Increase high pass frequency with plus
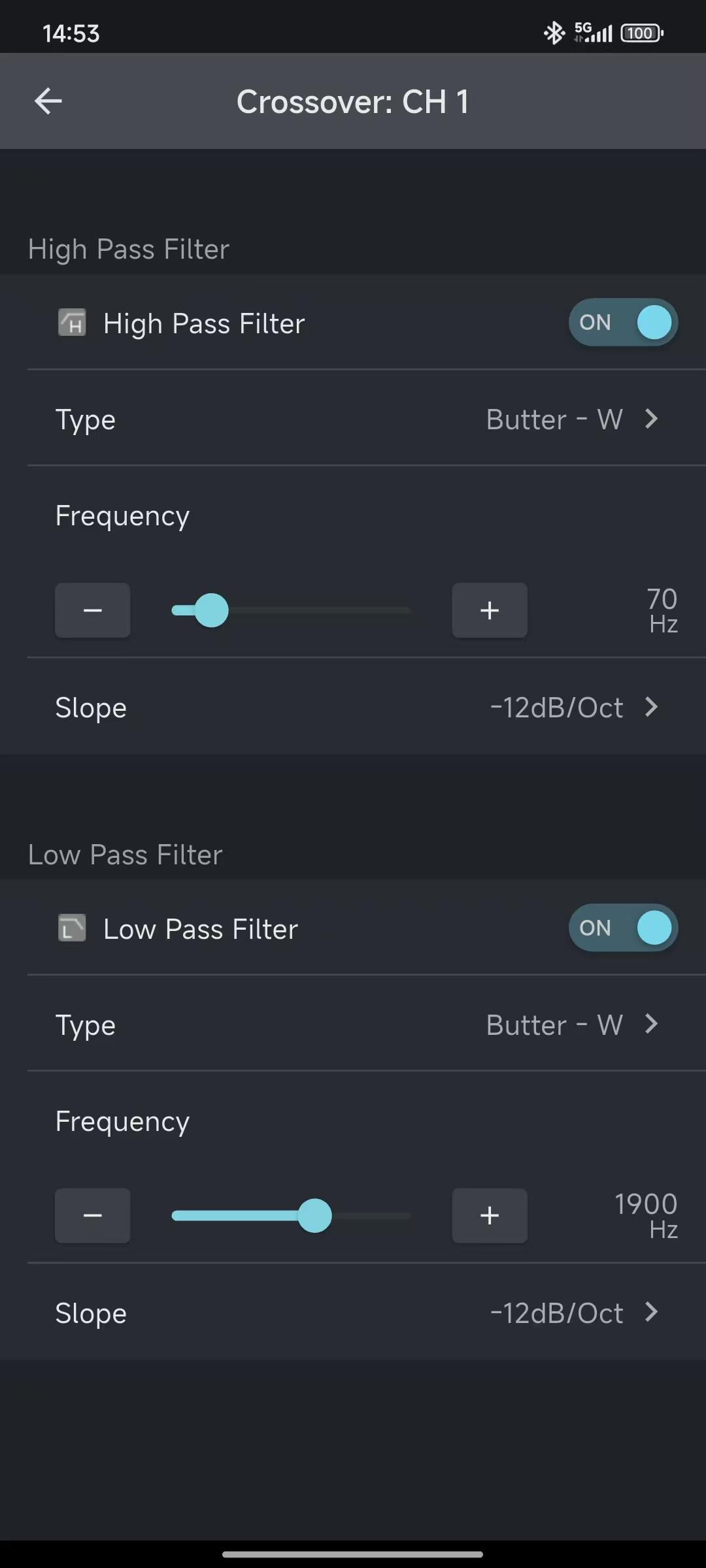Screen dimensions: 706x1568 [490, 610]
